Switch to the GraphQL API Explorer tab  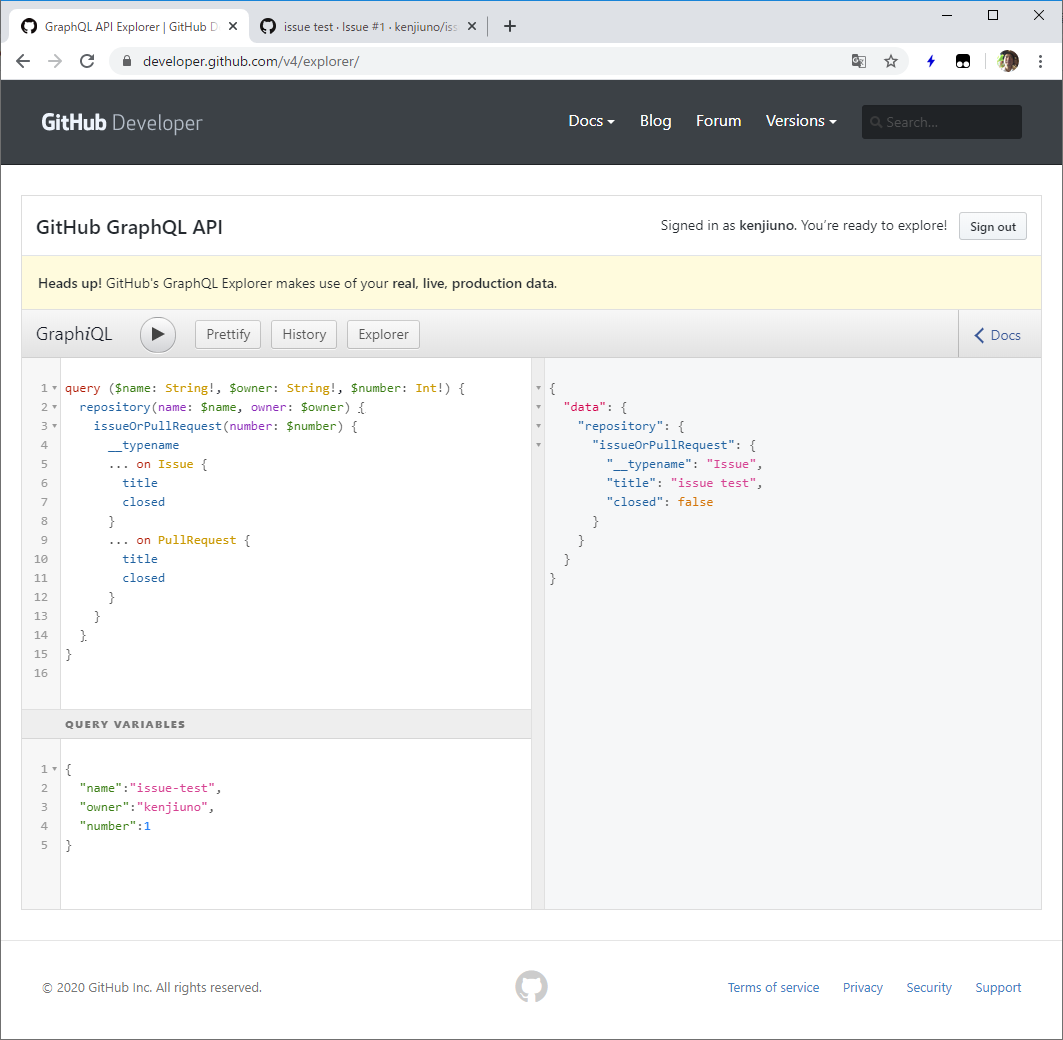[129, 26]
